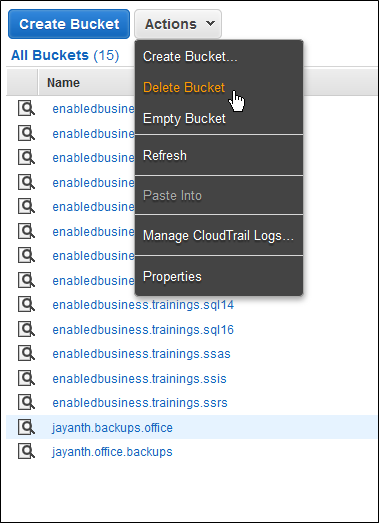Click the Name column header
This screenshot has width=379, height=523.
pyautogui.click(x=63, y=82)
